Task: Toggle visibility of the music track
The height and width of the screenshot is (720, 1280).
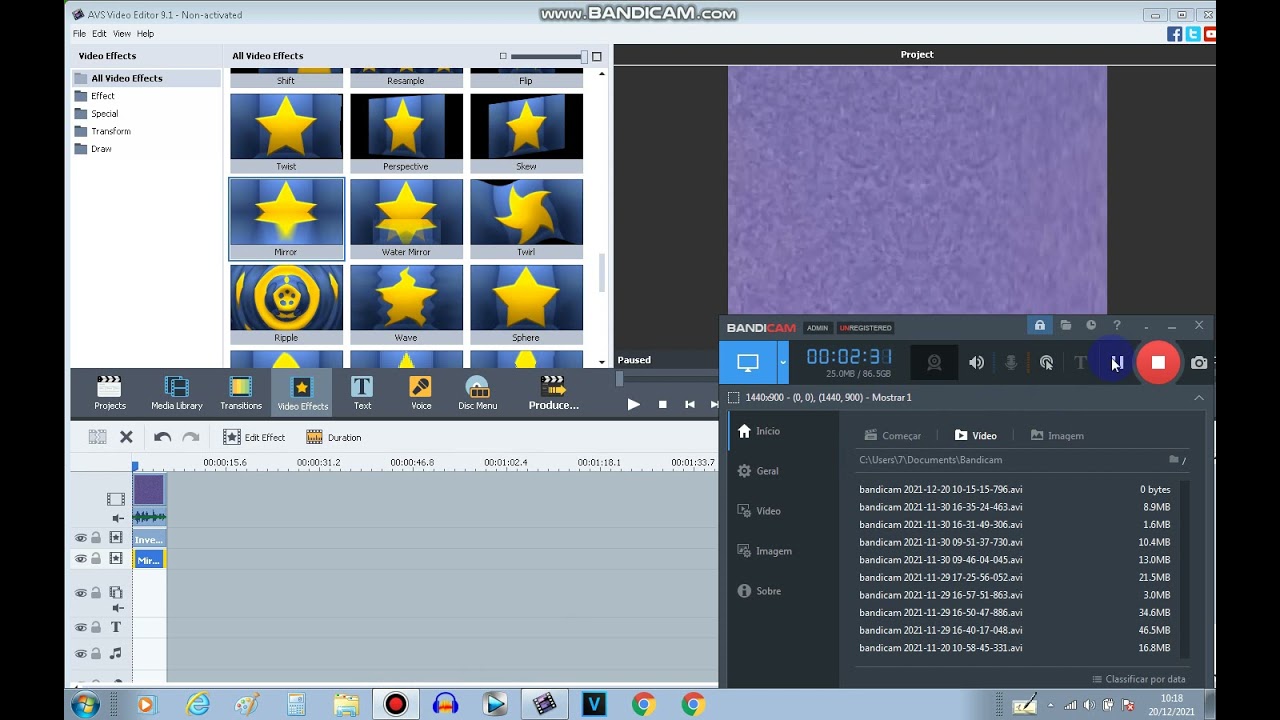Action: (x=81, y=653)
